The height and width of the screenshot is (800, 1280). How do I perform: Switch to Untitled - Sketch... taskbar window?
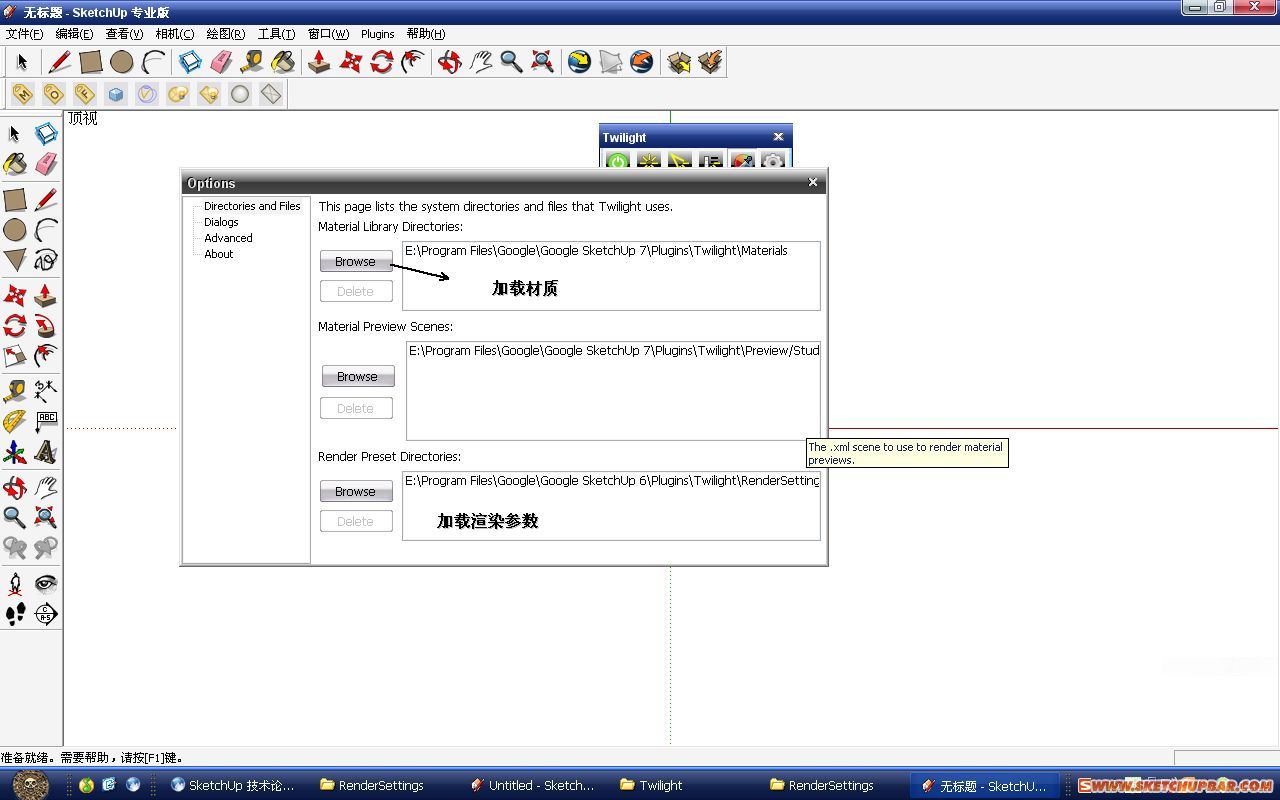pyautogui.click(x=532, y=785)
